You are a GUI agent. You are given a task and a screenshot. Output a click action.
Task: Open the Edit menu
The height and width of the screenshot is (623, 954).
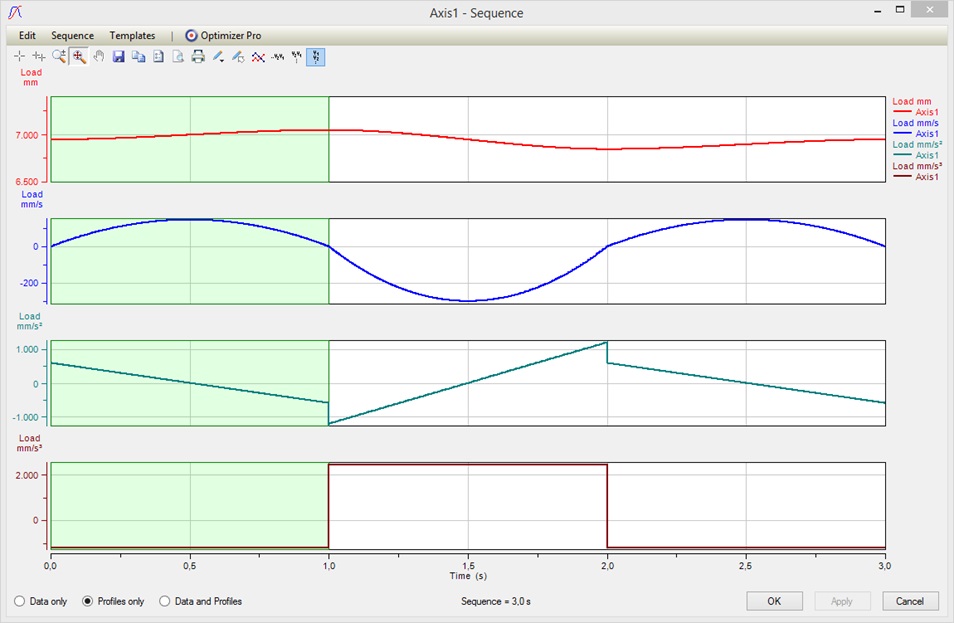pyautogui.click(x=27, y=35)
